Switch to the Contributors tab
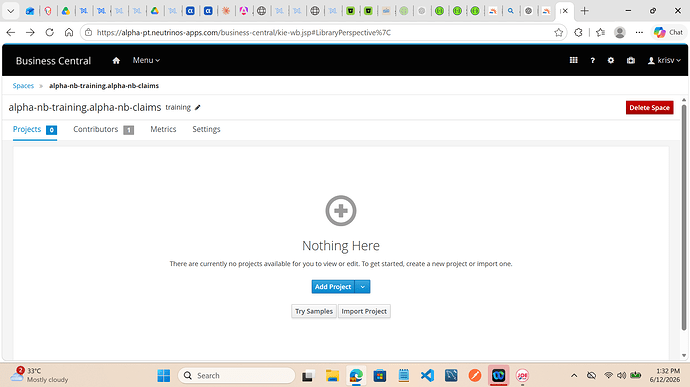690x387 pixels. coord(103,129)
